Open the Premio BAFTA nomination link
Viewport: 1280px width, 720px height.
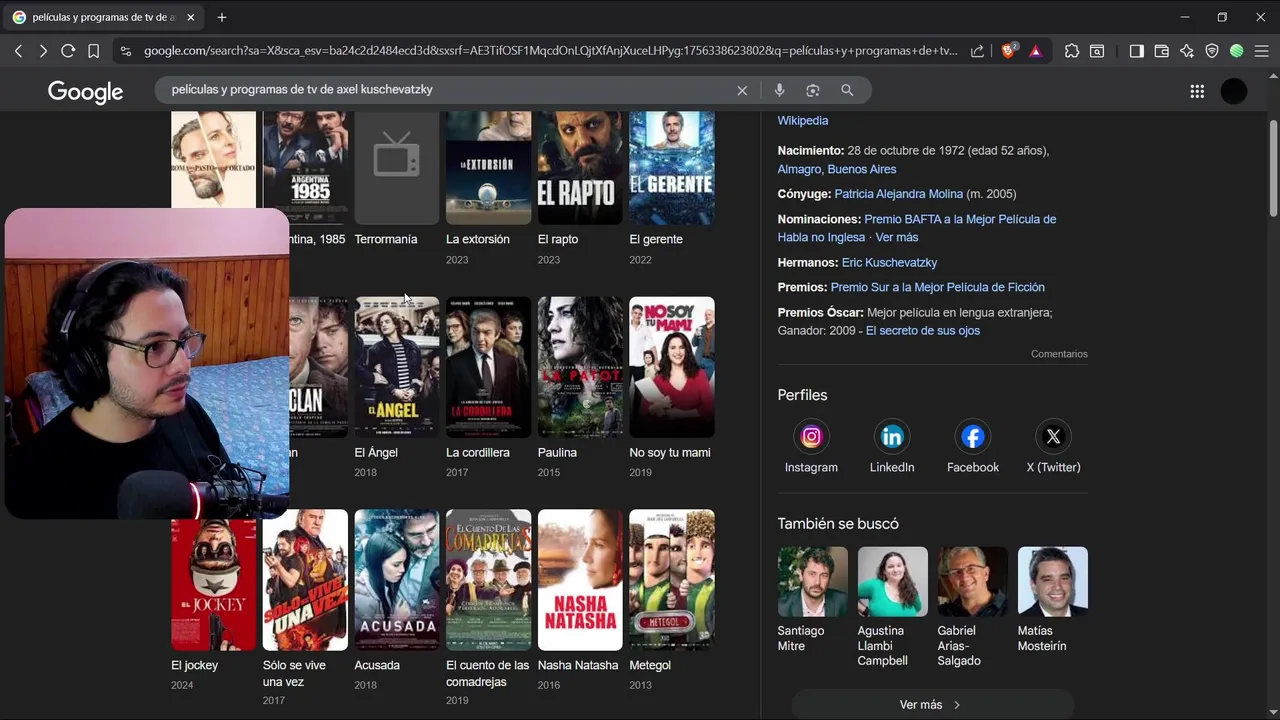(x=917, y=228)
